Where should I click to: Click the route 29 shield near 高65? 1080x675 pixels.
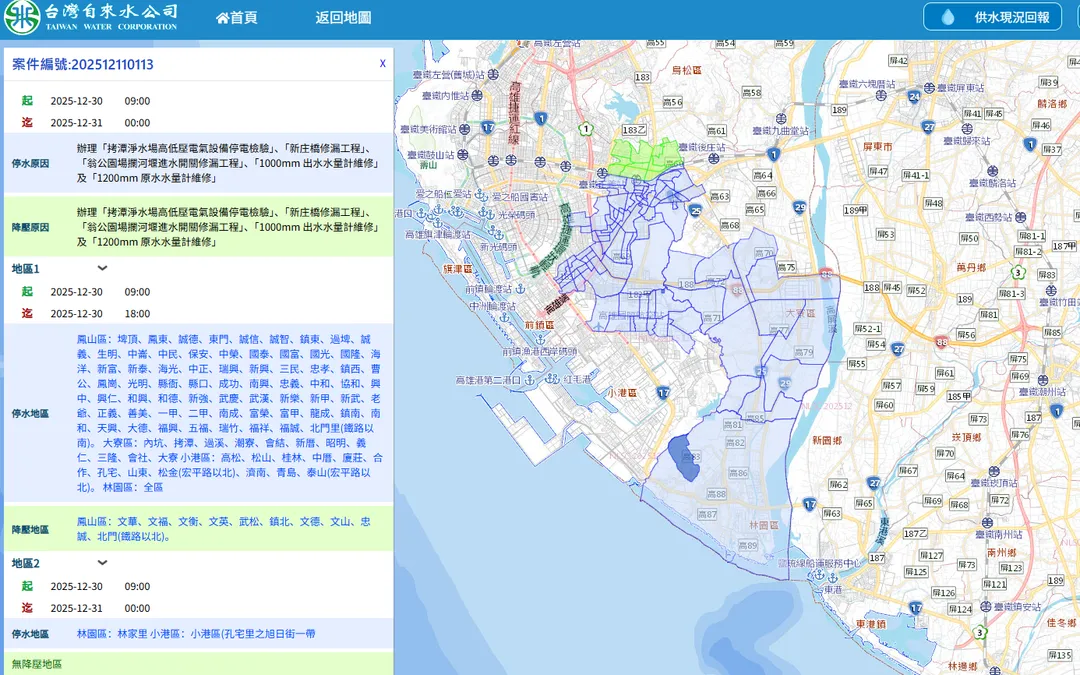(800, 207)
